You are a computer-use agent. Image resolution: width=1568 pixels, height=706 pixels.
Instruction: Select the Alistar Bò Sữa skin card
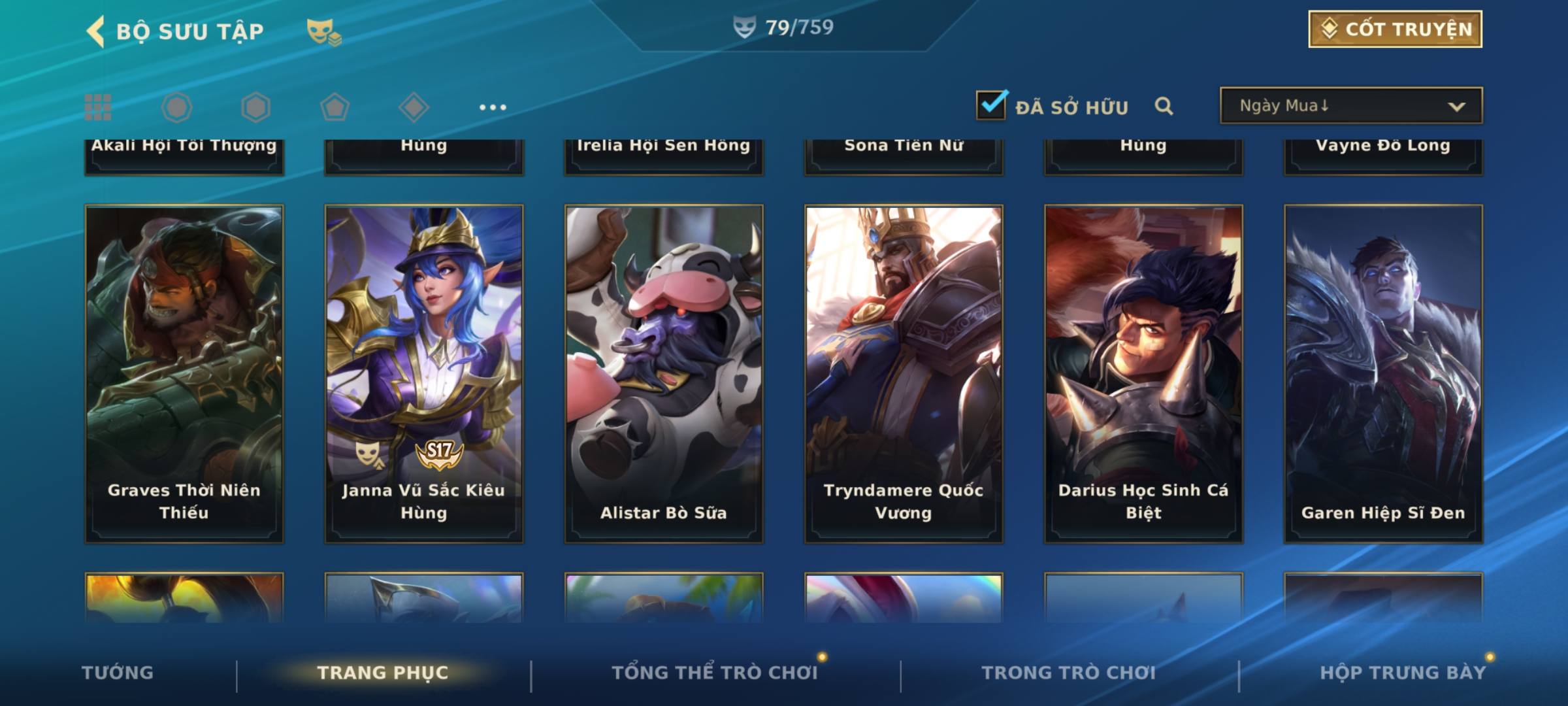pyautogui.click(x=664, y=374)
